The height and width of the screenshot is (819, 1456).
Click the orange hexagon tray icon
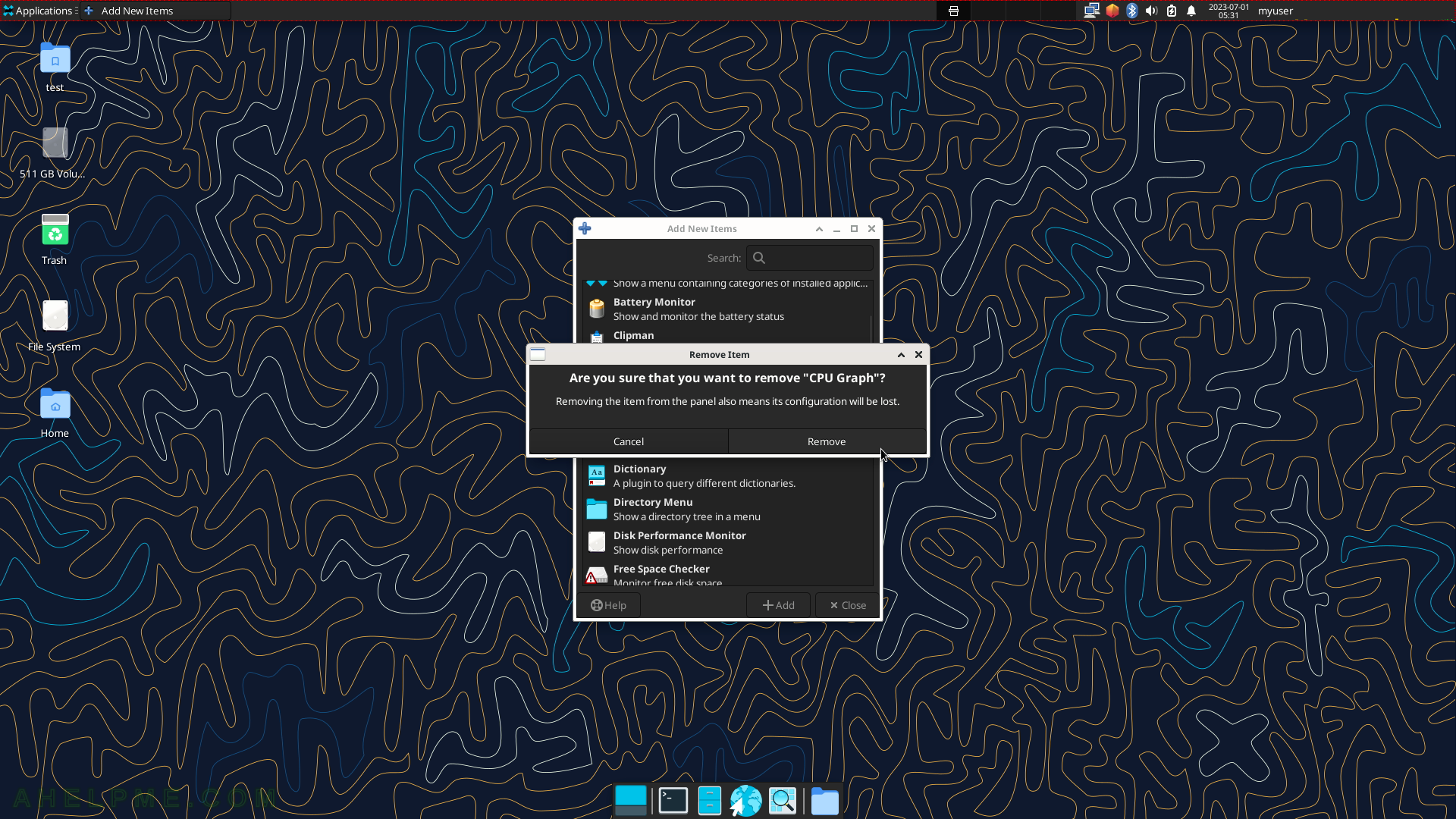[1112, 11]
